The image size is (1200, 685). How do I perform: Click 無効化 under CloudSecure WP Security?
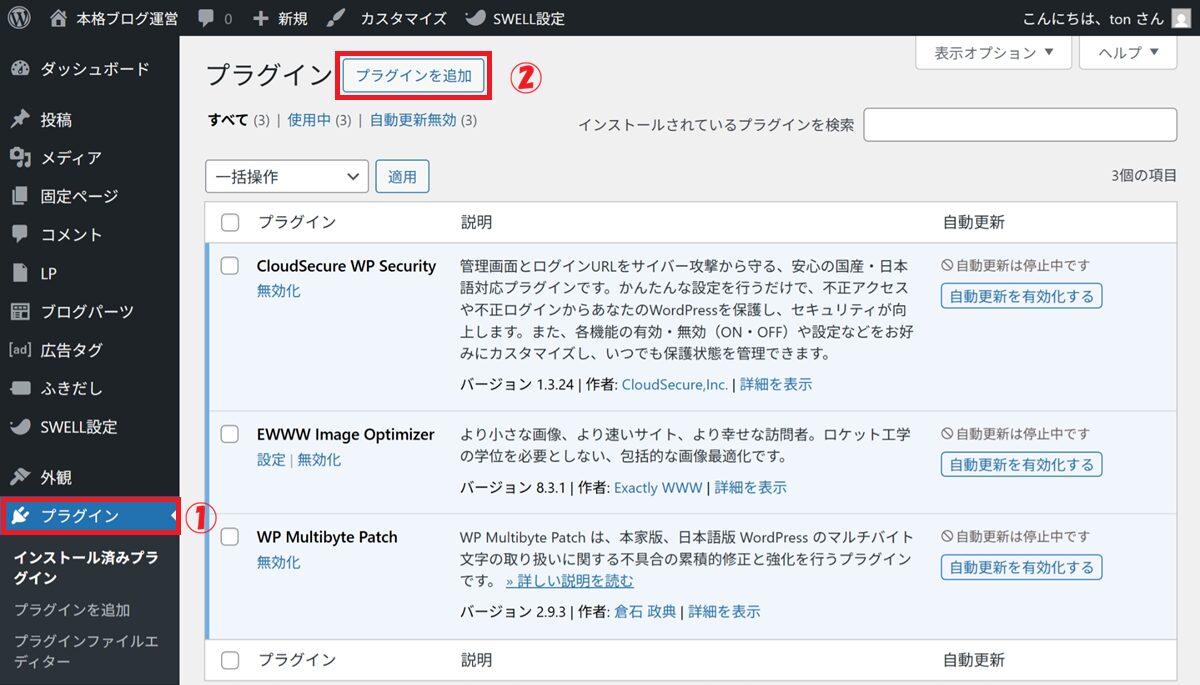pos(278,291)
